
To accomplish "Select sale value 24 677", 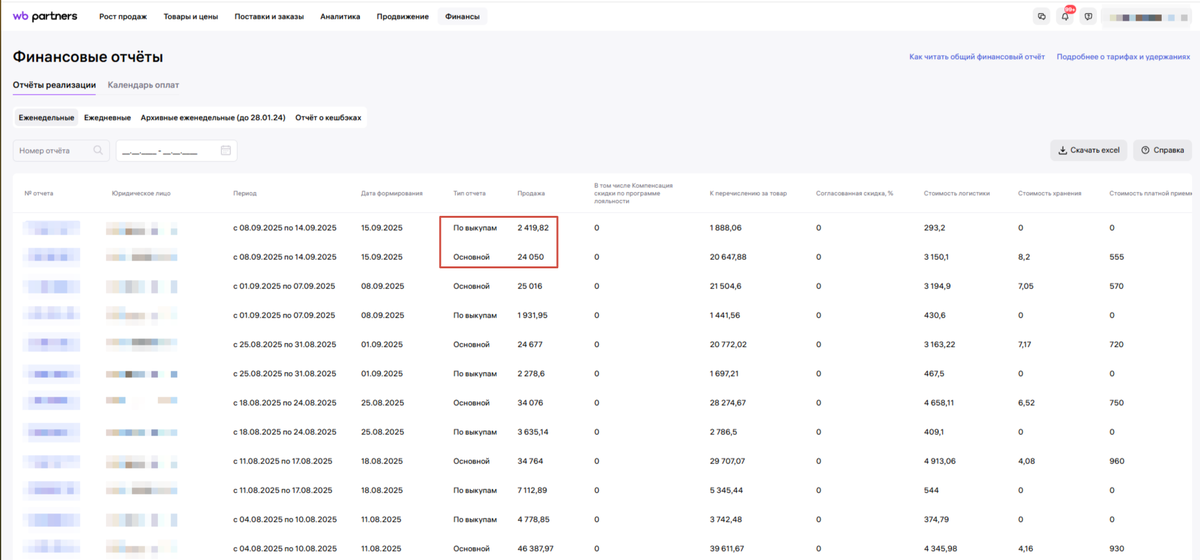I will 529,344.
